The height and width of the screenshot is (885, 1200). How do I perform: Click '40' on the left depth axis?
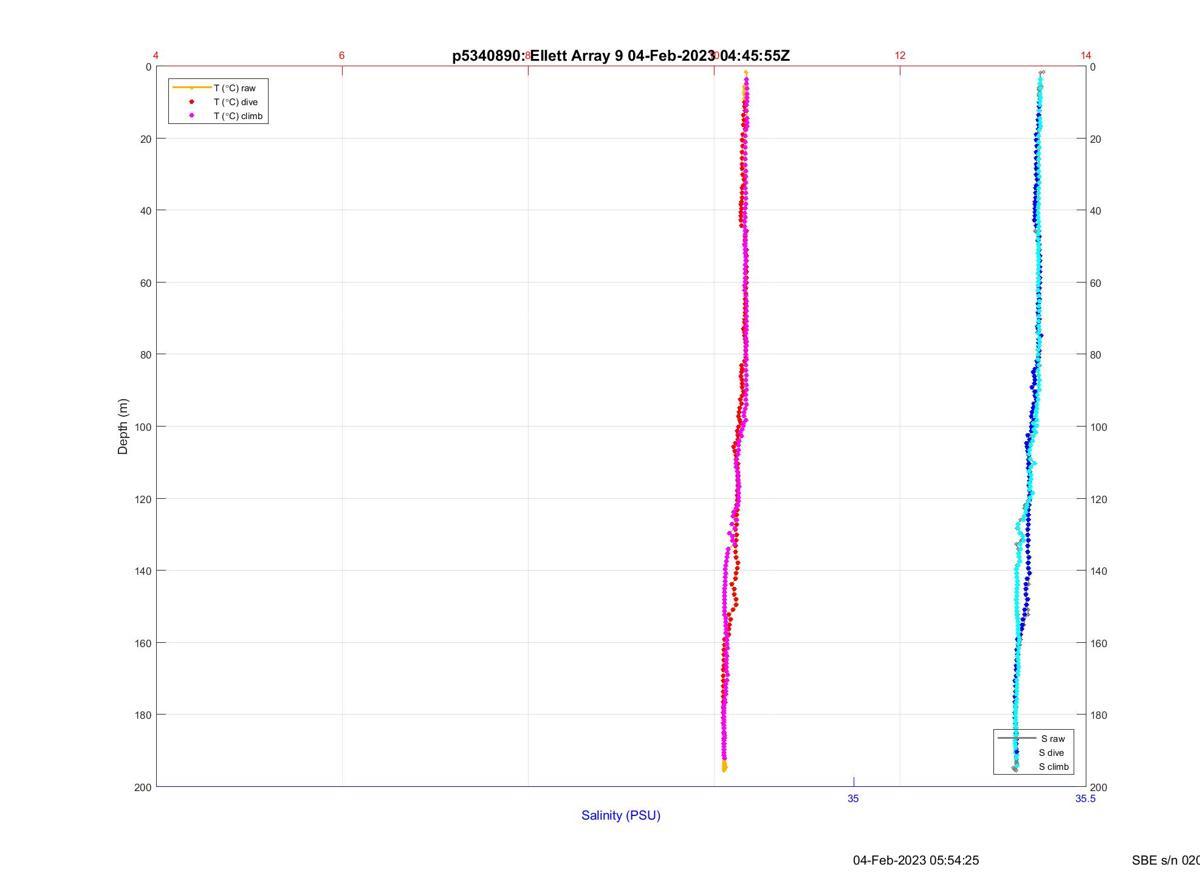pyautogui.click(x=145, y=211)
